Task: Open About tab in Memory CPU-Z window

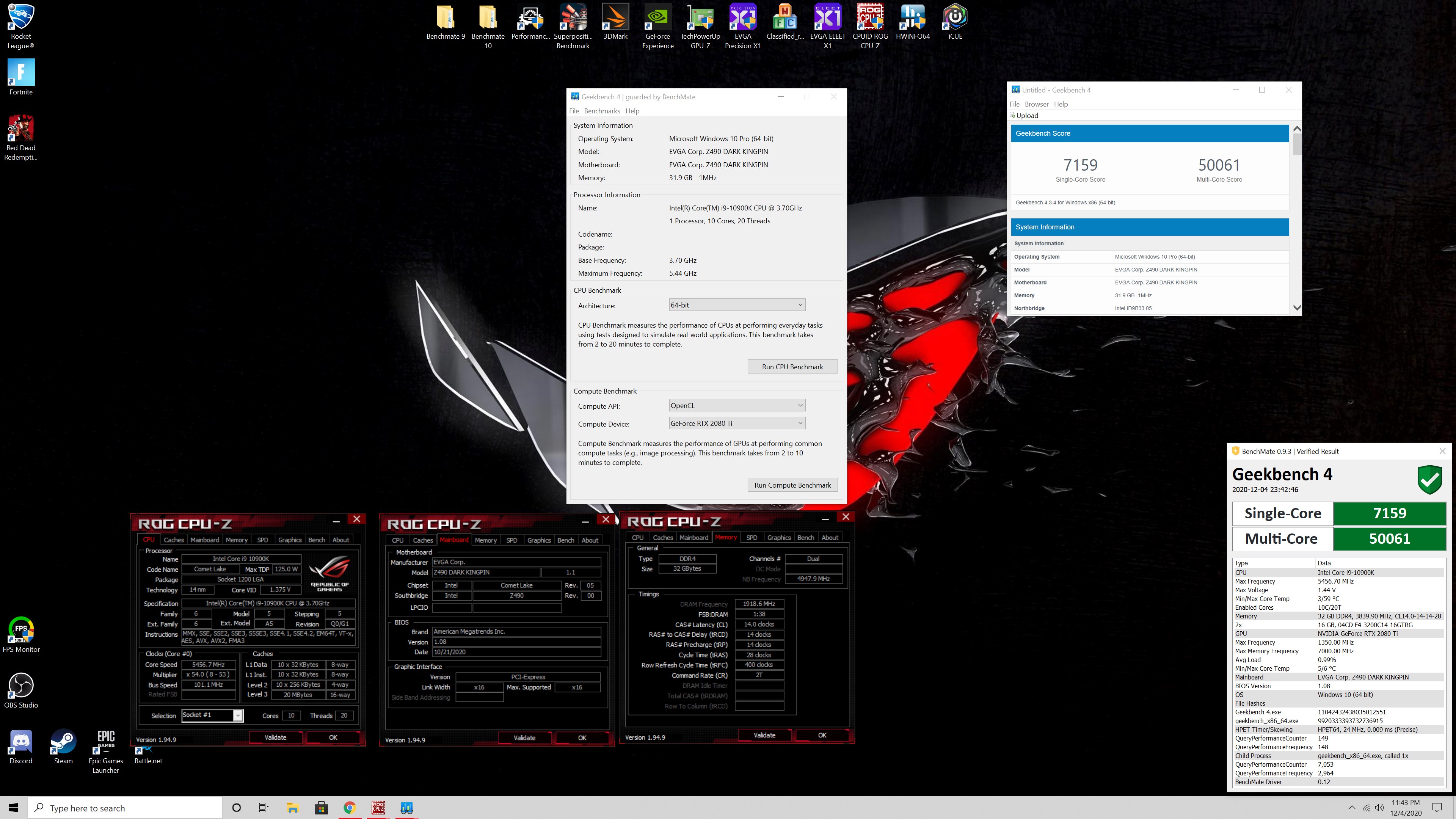Action: pos(829,538)
